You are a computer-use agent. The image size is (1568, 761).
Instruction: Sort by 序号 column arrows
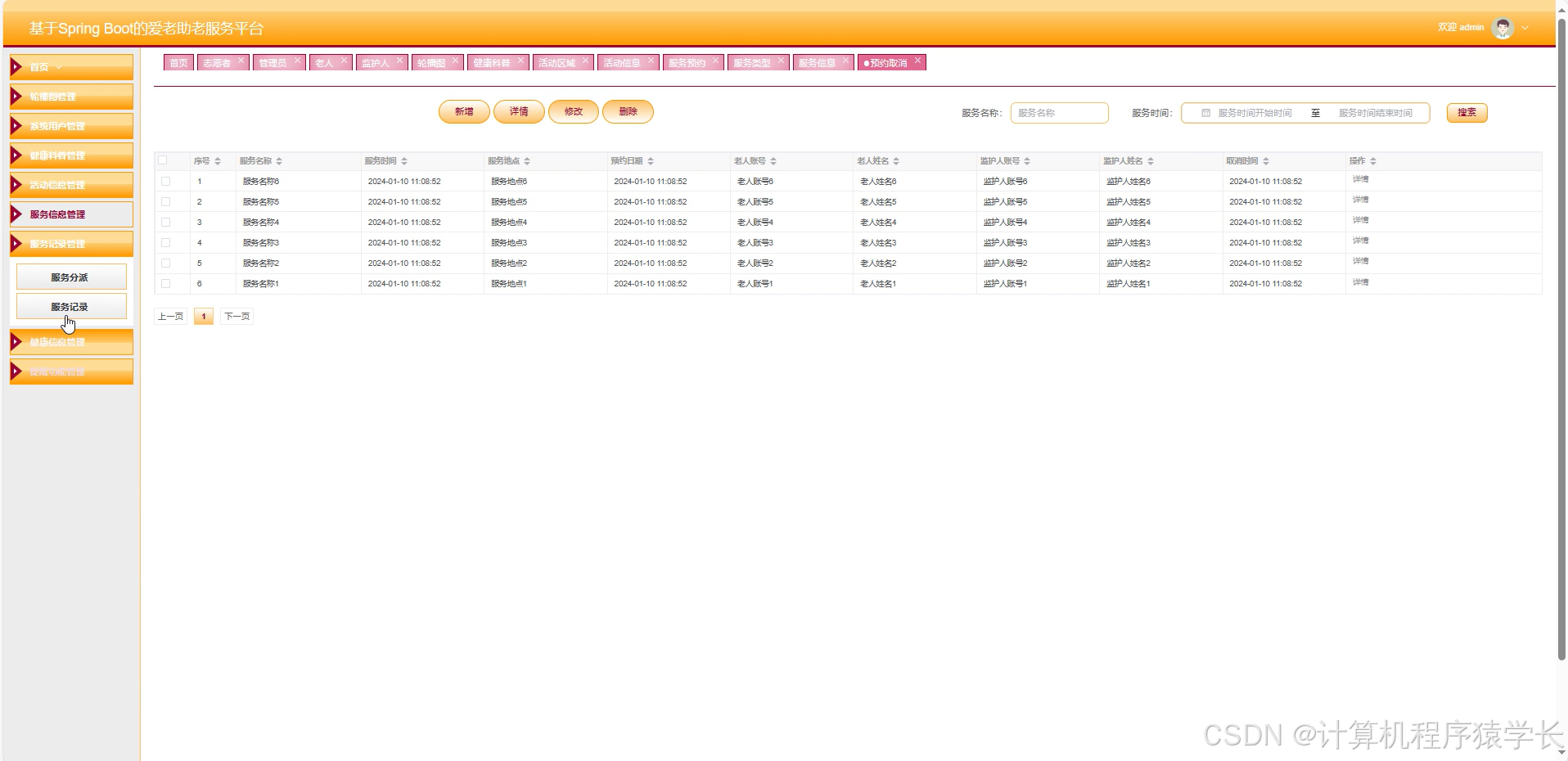(218, 161)
